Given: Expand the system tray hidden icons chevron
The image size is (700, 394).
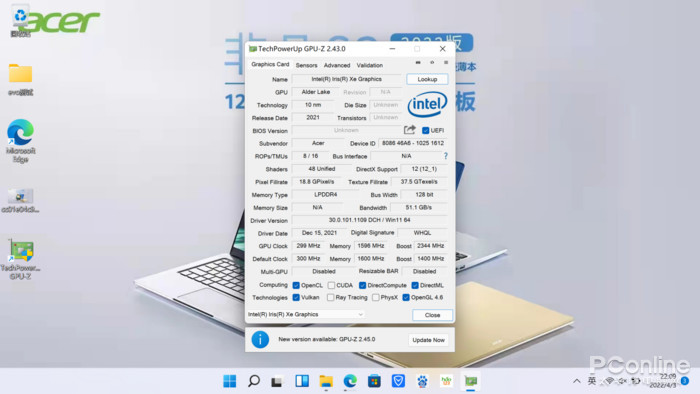Looking at the screenshot, I should coord(577,381).
